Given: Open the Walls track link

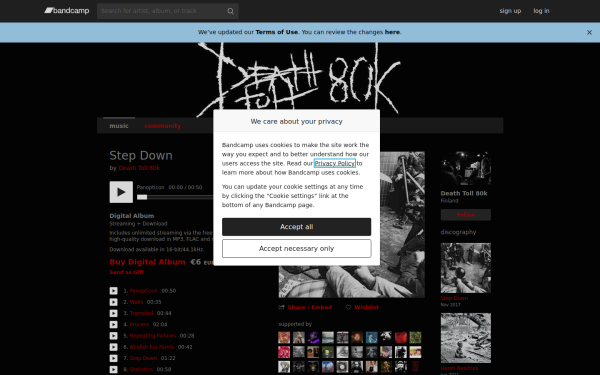Looking at the screenshot, I should click(x=136, y=302).
